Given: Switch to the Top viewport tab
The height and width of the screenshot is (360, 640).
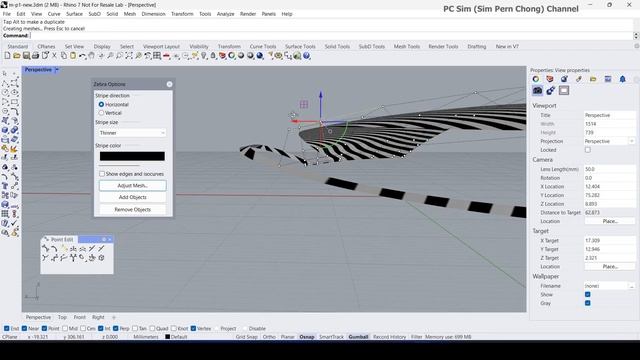Looking at the screenshot, I should 62,317.
